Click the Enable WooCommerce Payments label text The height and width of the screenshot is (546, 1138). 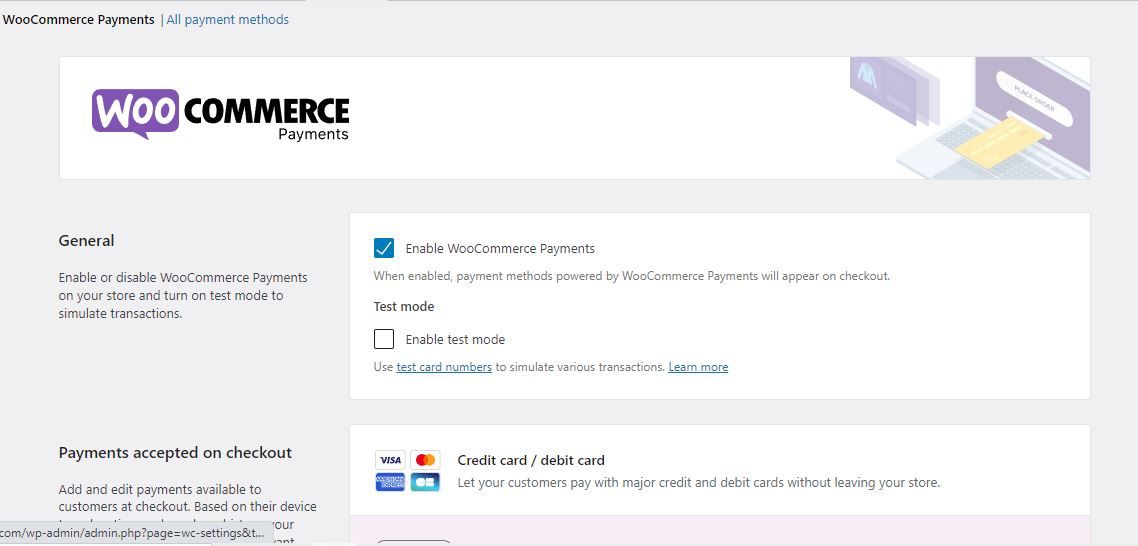pyautogui.click(x=500, y=248)
